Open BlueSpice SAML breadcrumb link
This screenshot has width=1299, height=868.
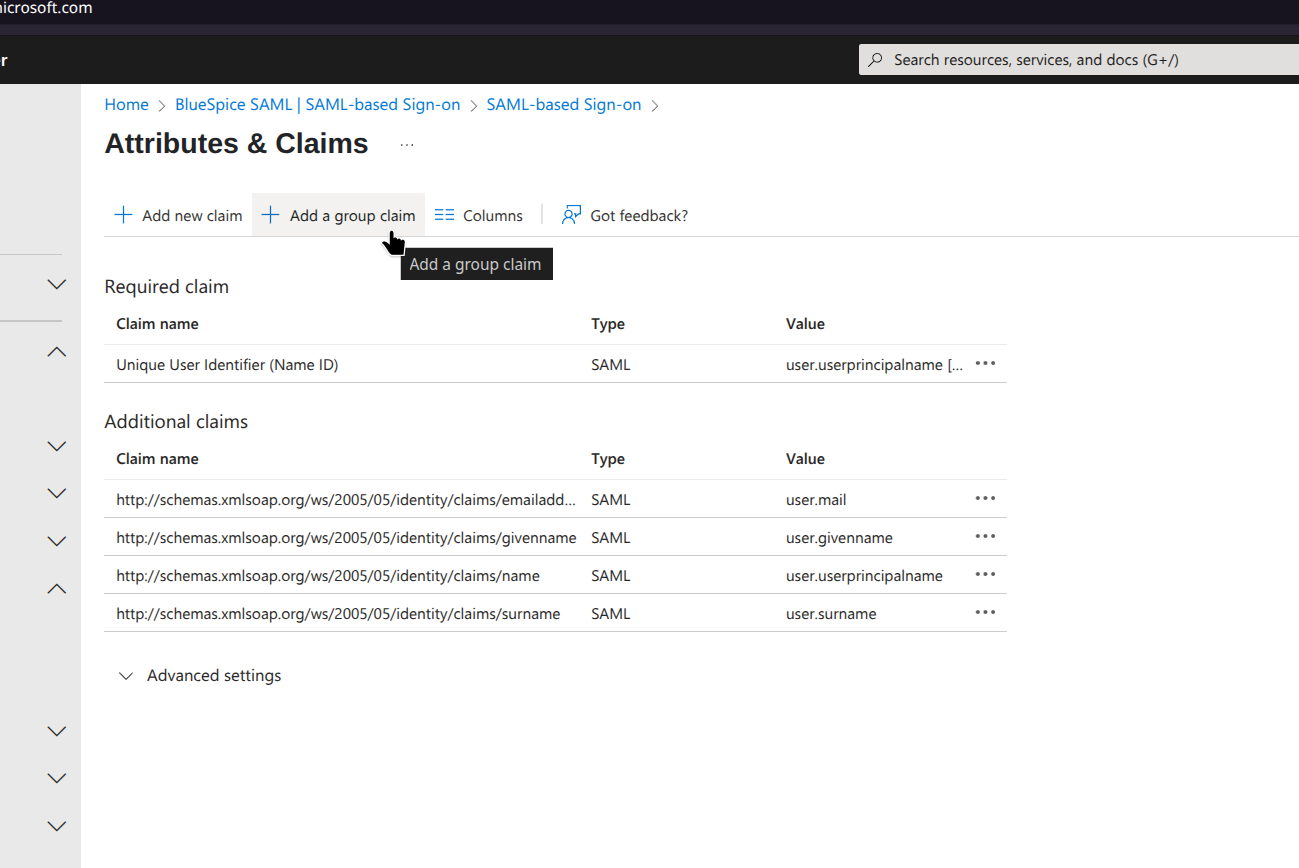point(317,105)
